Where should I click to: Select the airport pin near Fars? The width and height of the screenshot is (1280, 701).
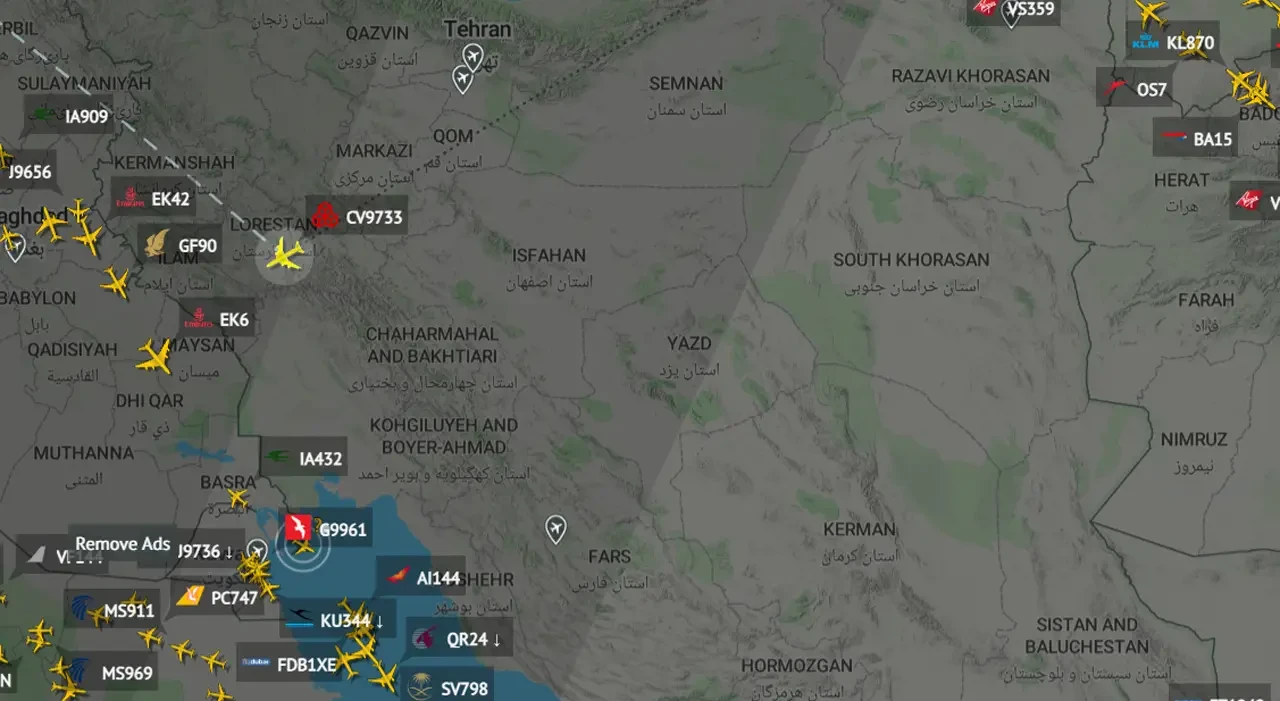click(556, 528)
